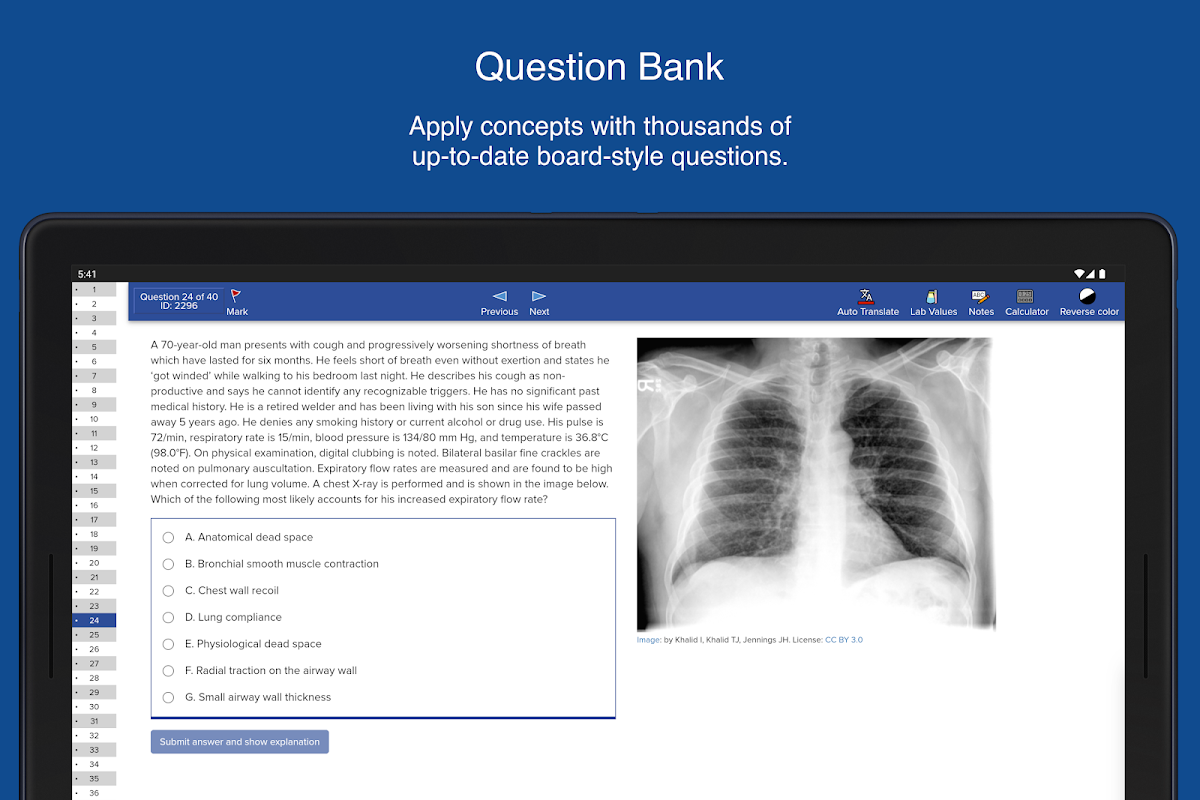Jump to question 8 in the list

[94, 390]
